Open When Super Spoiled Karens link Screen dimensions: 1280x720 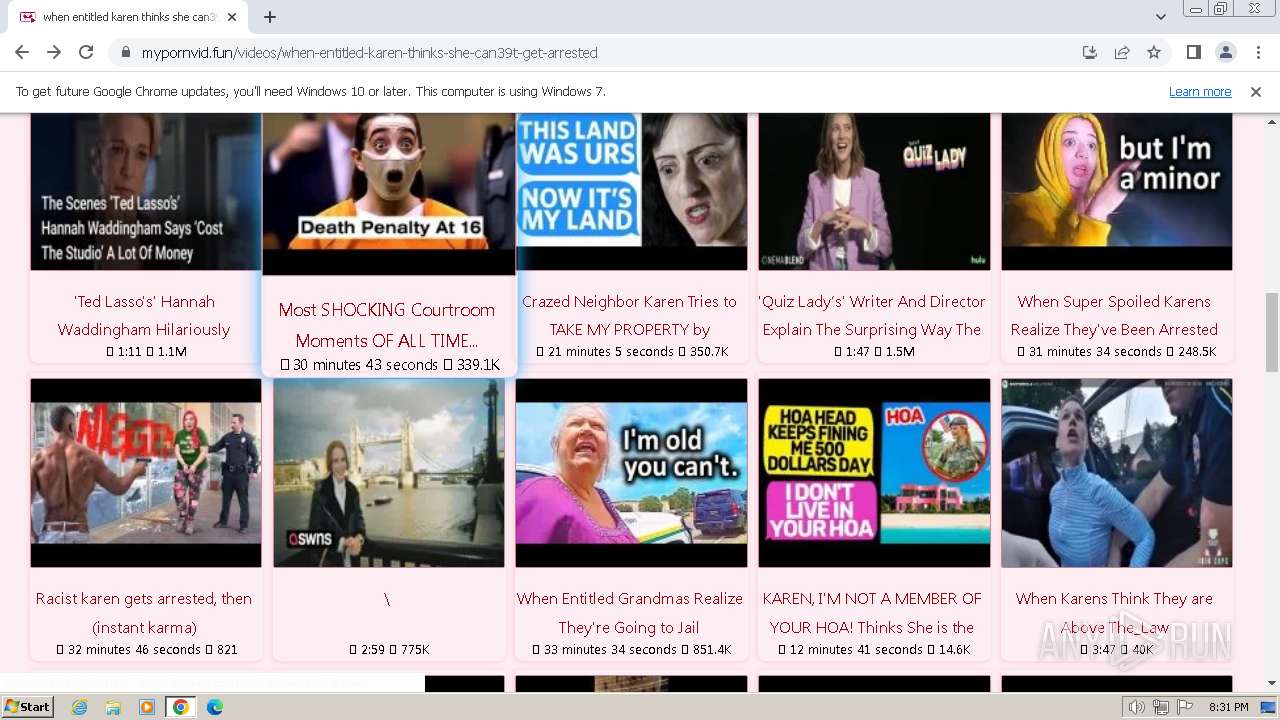(1114, 315)
